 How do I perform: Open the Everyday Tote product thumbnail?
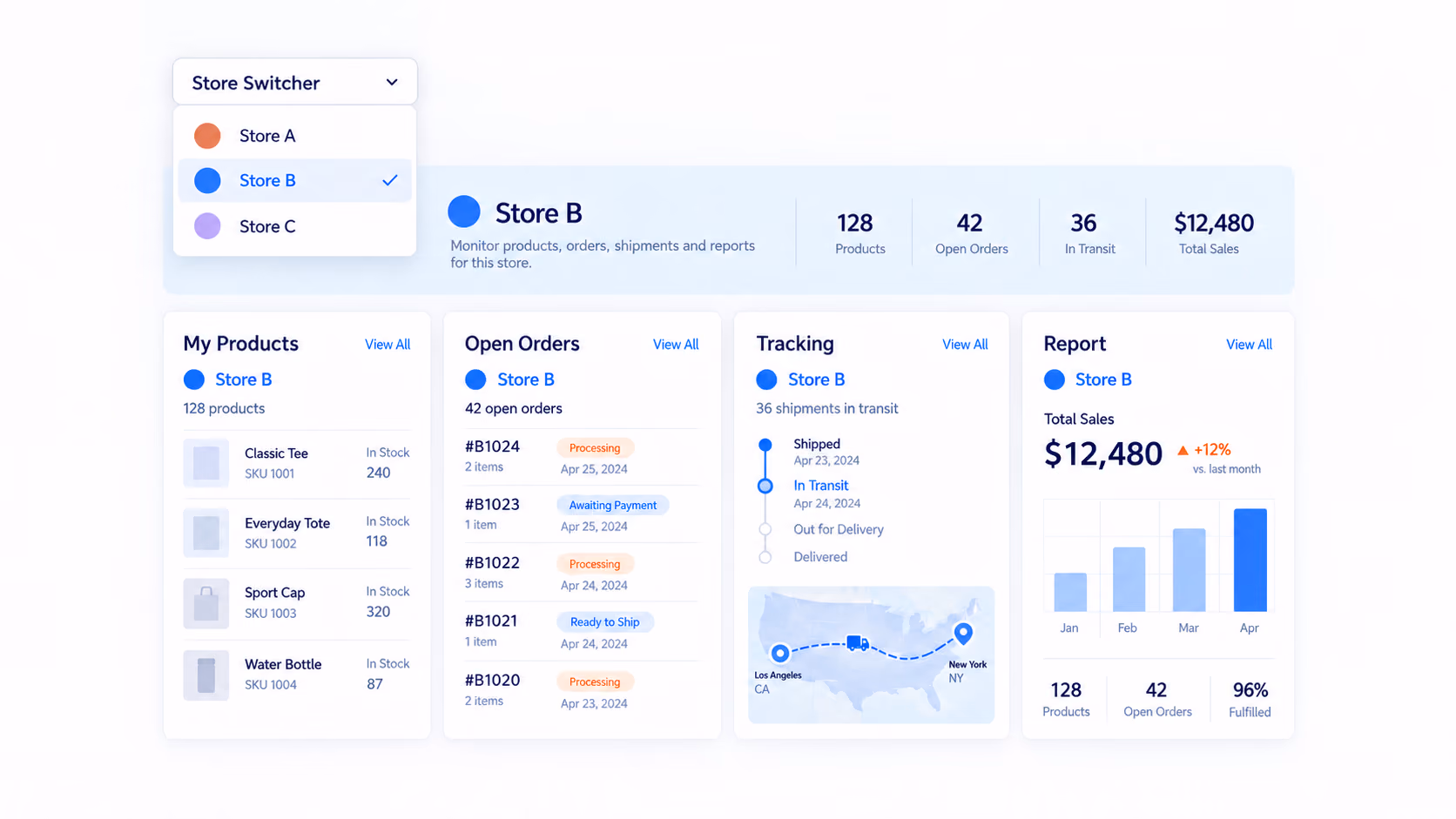tap(206, 533)
